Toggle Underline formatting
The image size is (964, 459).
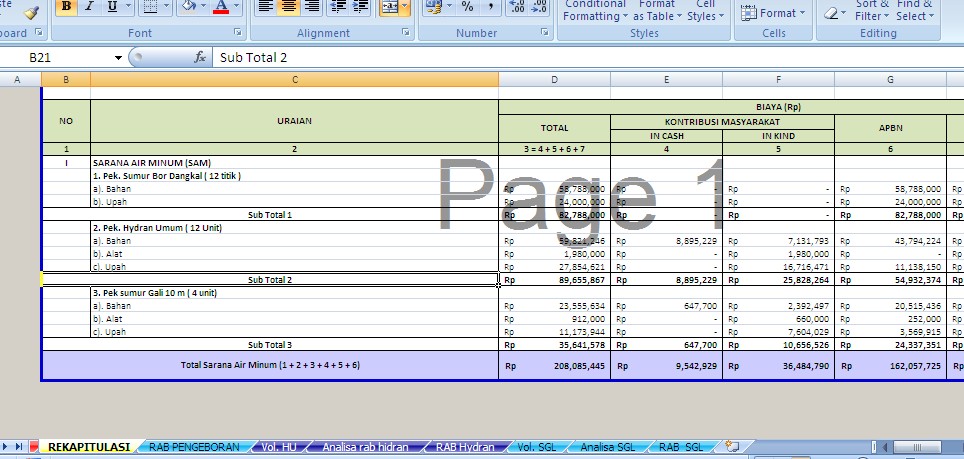[112, 7]
